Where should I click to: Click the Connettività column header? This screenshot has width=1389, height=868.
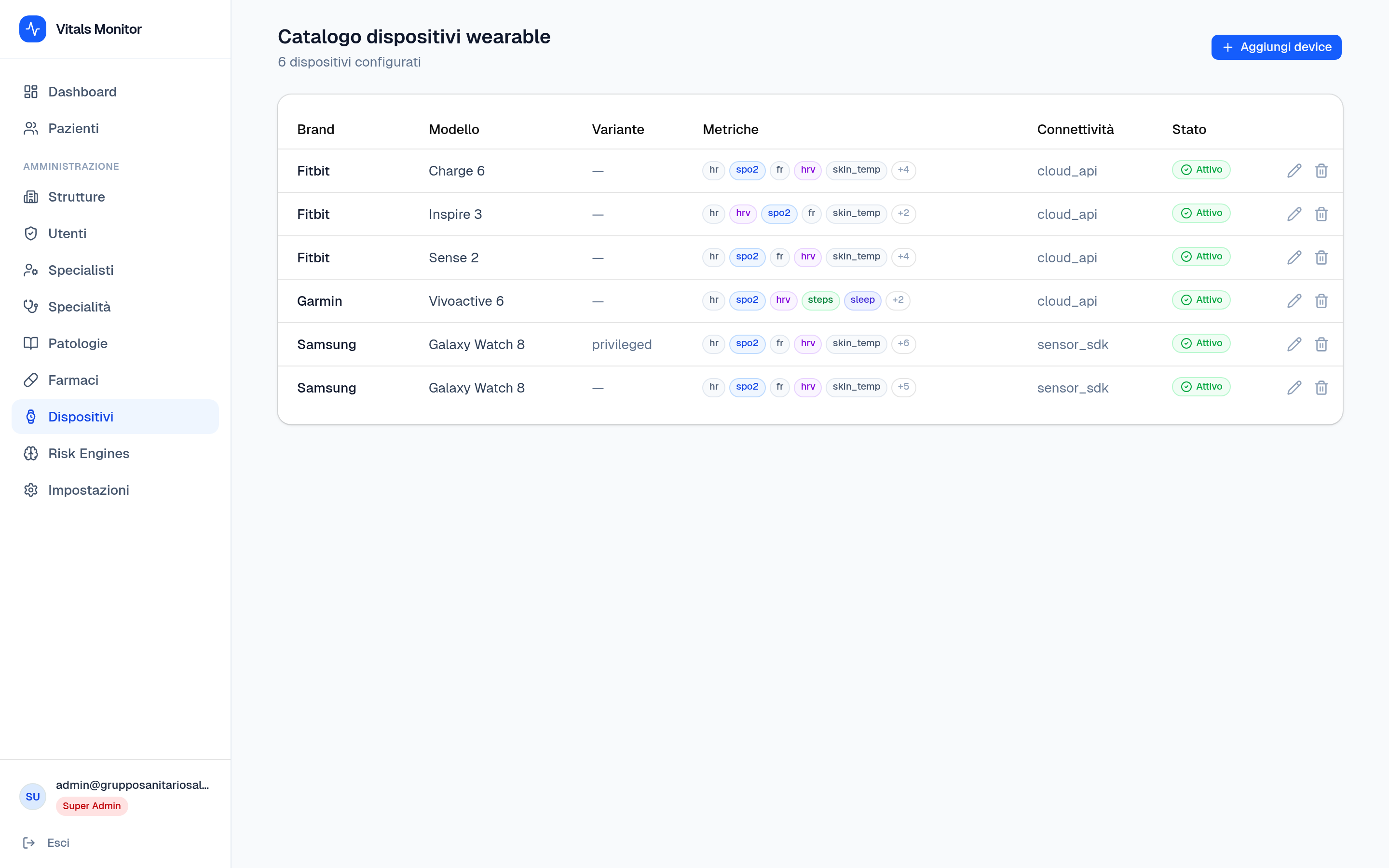(1075, 130)
